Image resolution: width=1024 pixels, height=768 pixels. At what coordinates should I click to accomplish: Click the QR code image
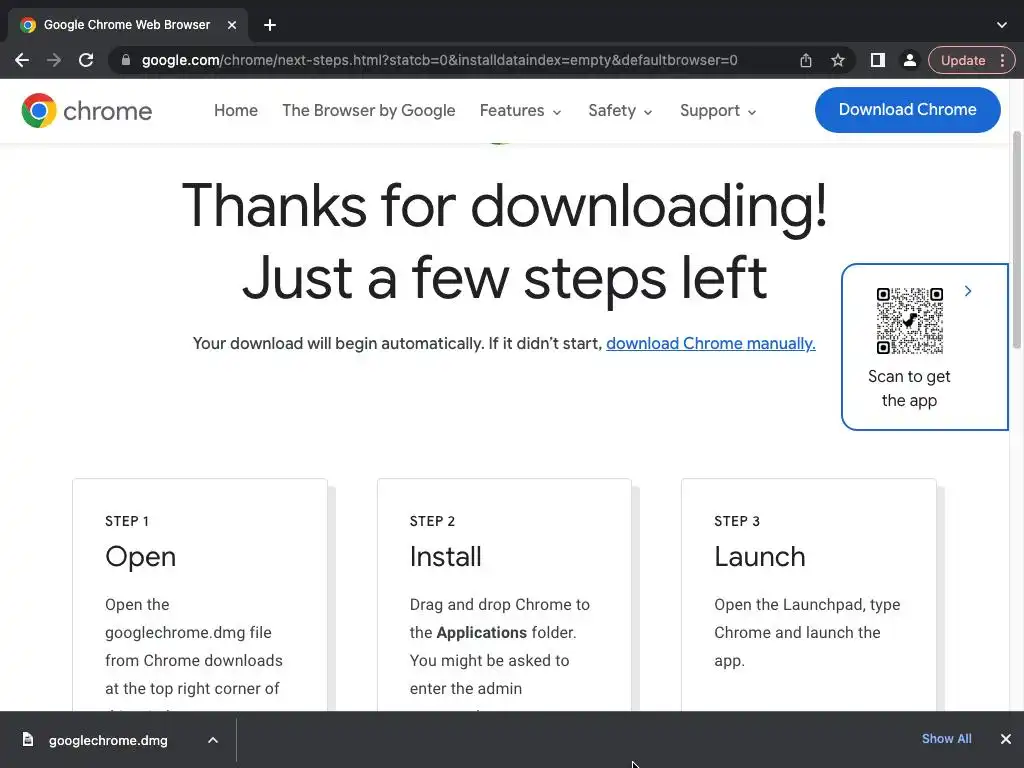[910, 321]
